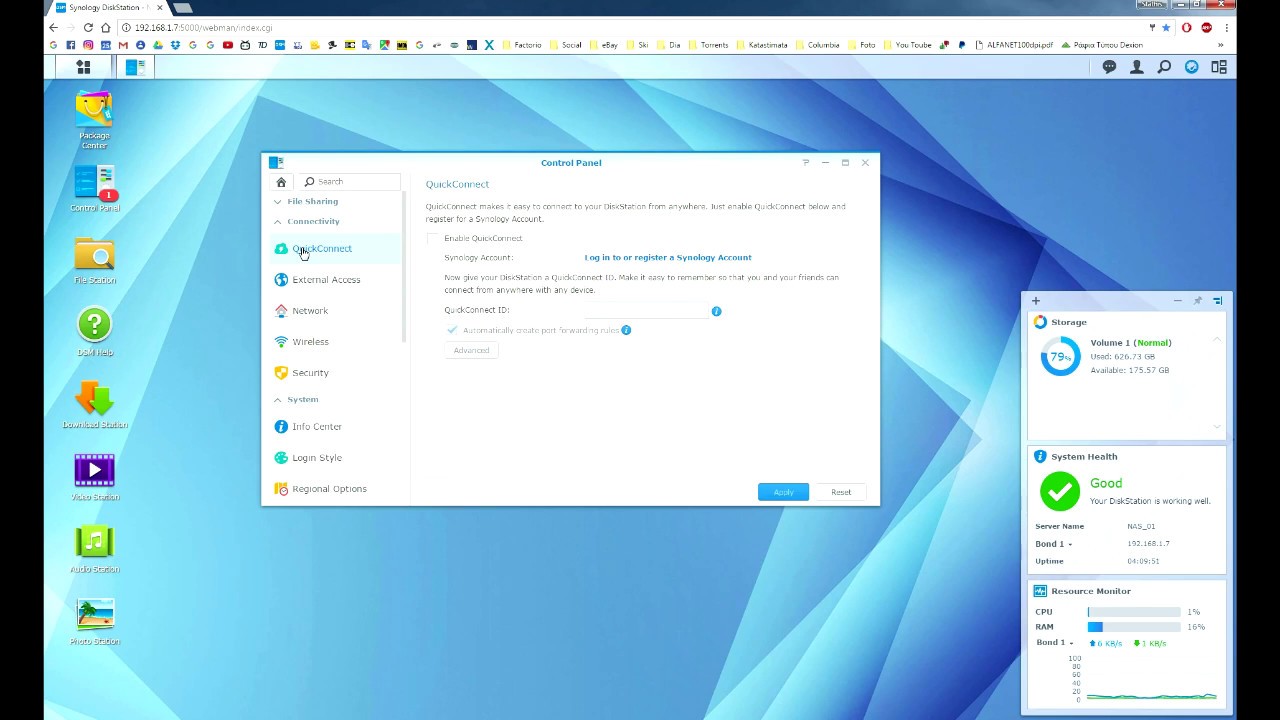1280x720 pixels.
Task: Click the Control Panel sidebar scrollbar
Action: click(x=404, y=268)
